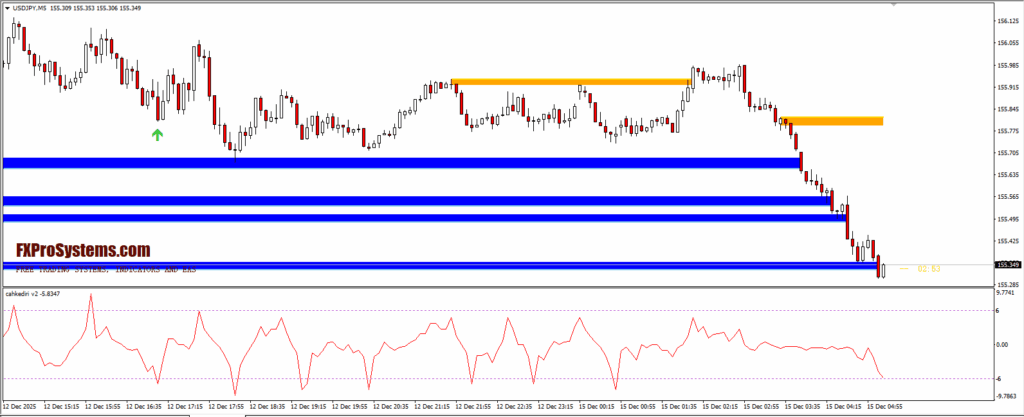Click the FXProSystems.com watermark link
Screen dimensions: 1024x417
(82, 249)
